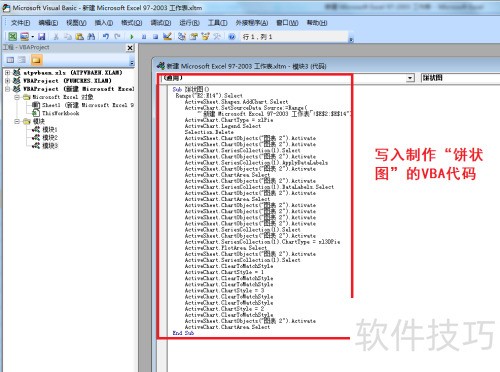Open the 视图(V) menu
The image size is (500, 372).
76,23
